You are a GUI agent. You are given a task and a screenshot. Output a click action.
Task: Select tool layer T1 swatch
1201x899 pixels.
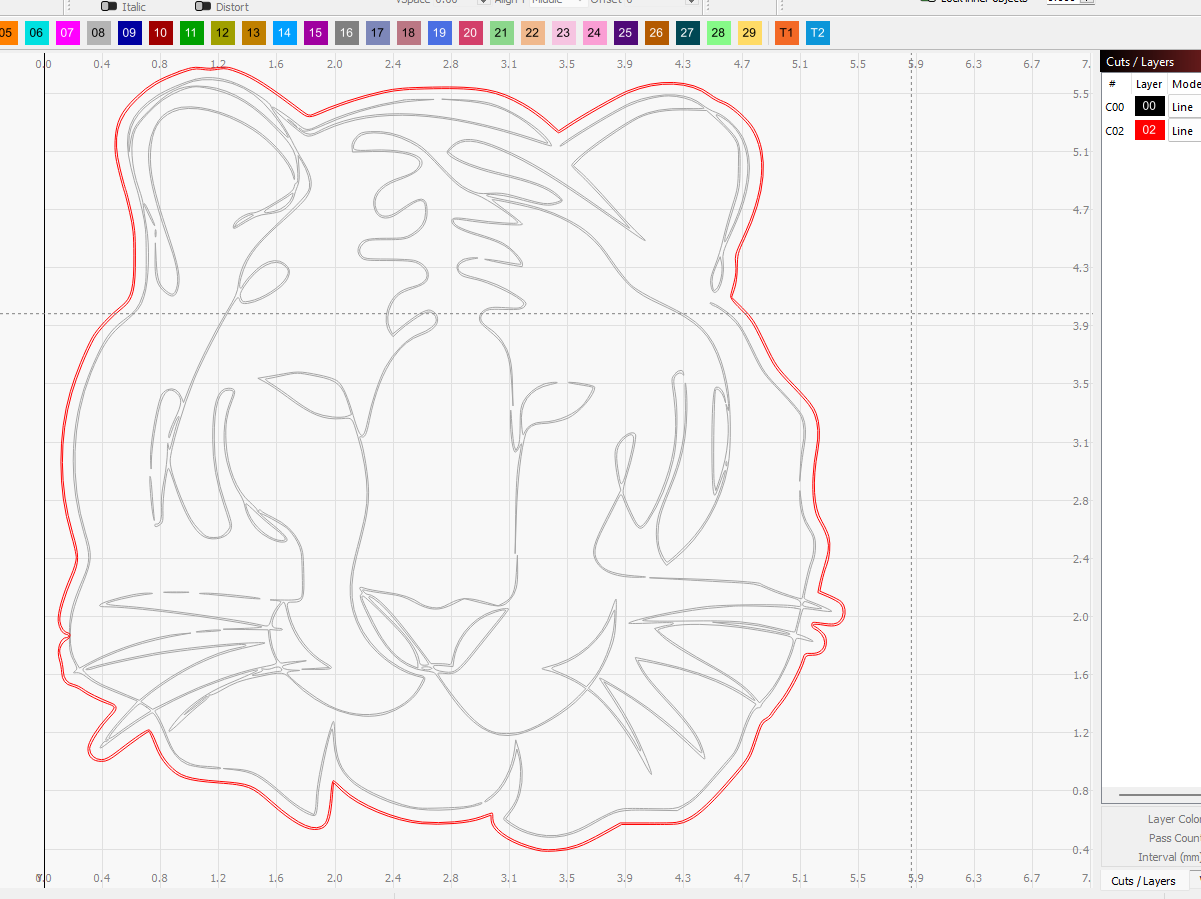787,33
